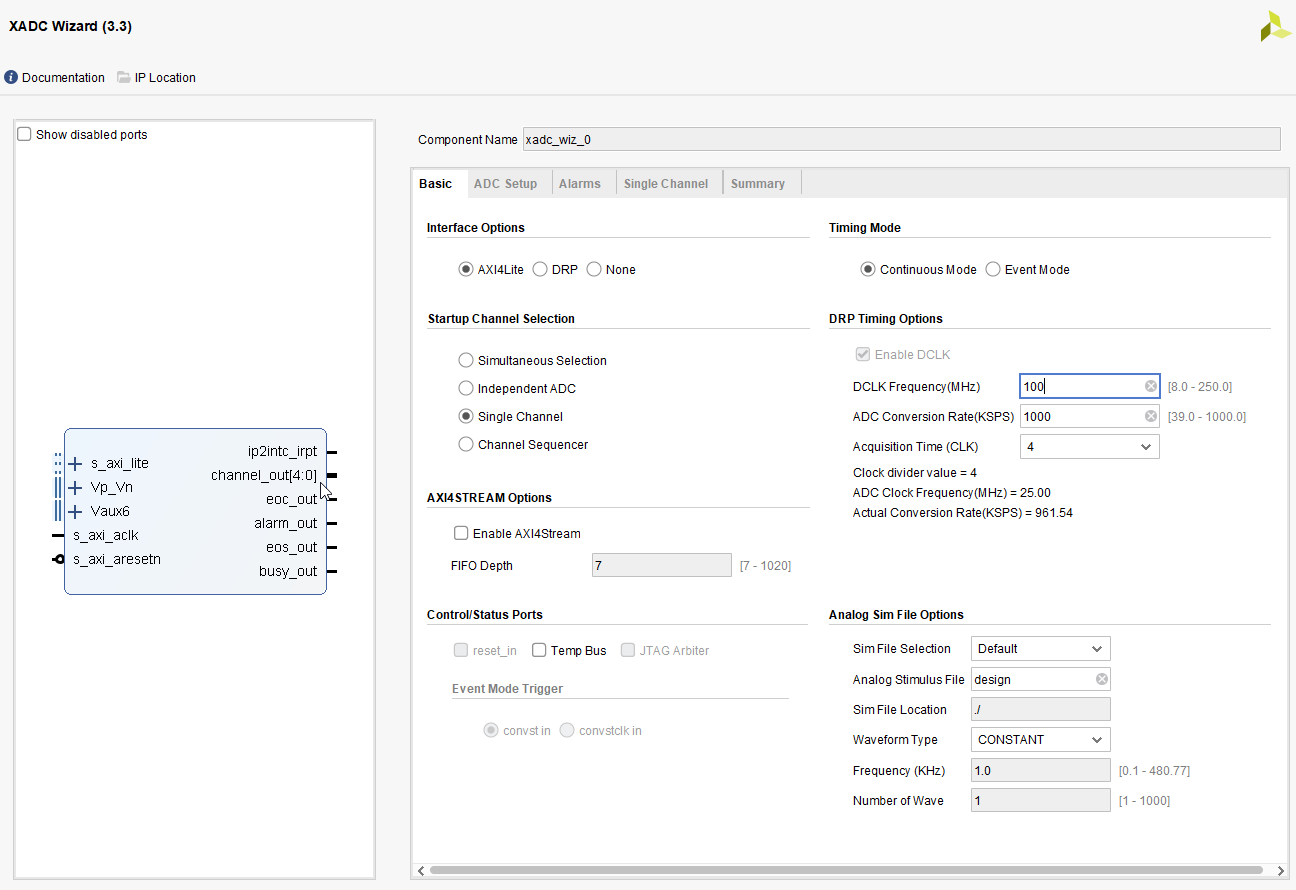The height and width of the screenshot is (890, 1296).
Task: Click eos_out port label
Action: (292, 547)
